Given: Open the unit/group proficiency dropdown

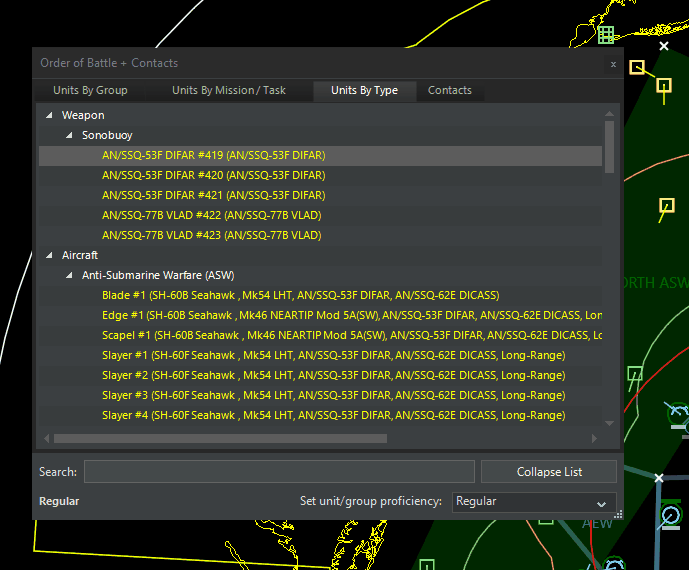Looking at the screenshot, I should [534, 502].
